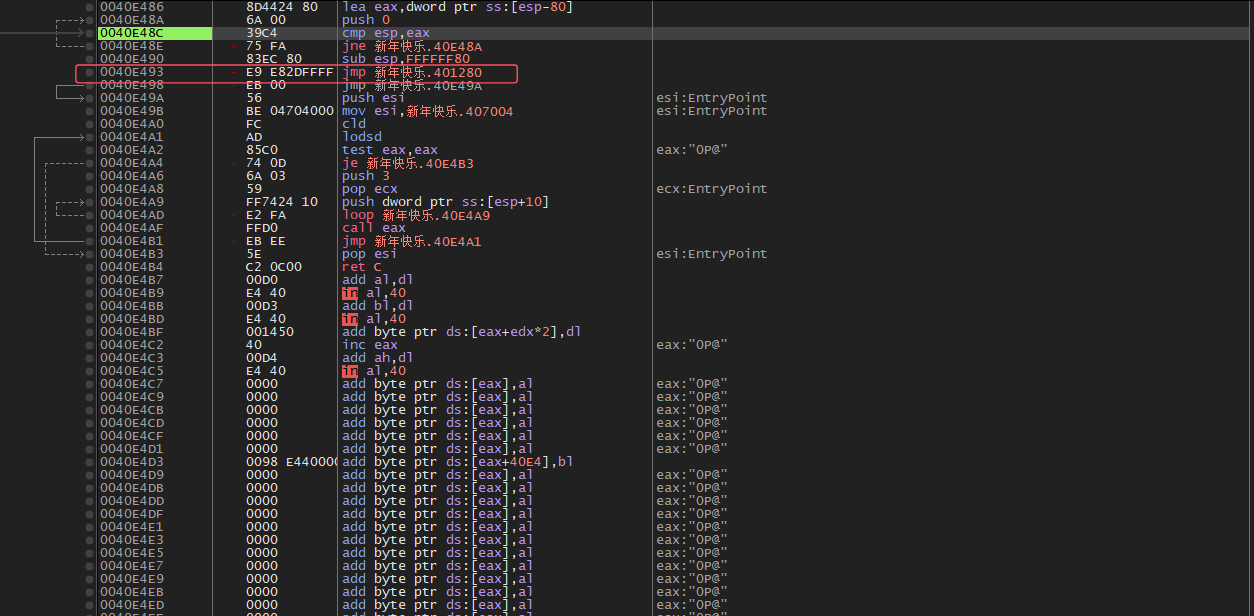The width and height of the screenshot is (1254, 616).
Task: Click eax:"0P@" comment on inc eax row
Action: tap(692, 345)
